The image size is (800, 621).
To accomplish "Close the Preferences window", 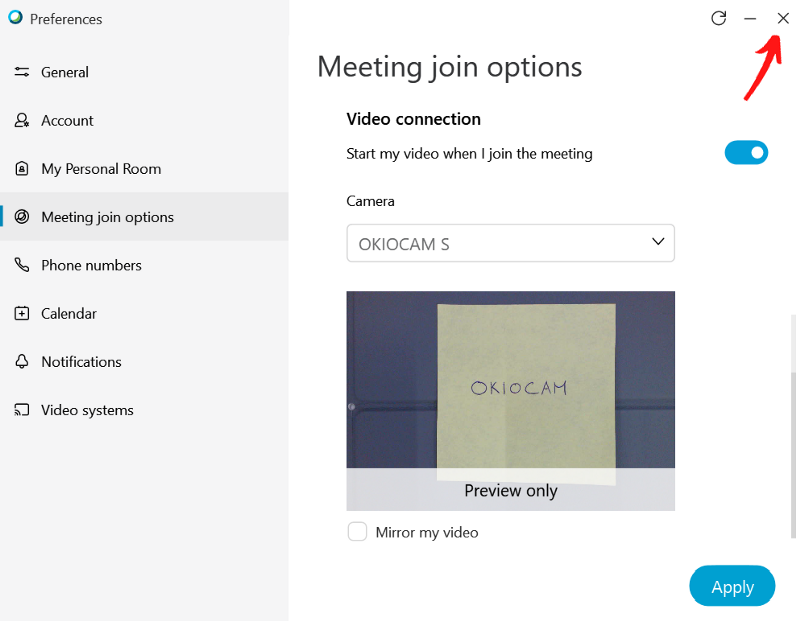I will pyautogui.click(x=783, y=18).
